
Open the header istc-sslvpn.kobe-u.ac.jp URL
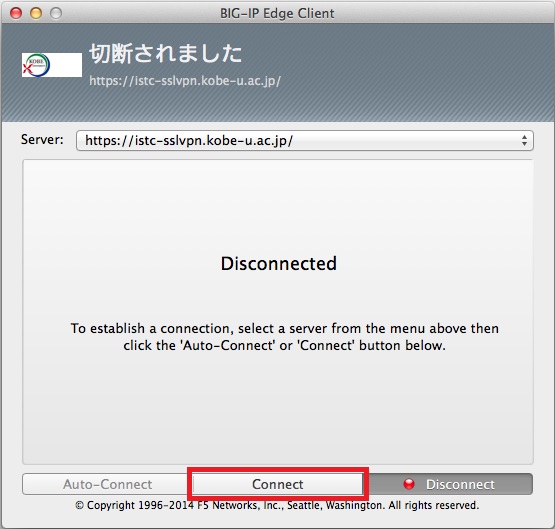(185, 81)
